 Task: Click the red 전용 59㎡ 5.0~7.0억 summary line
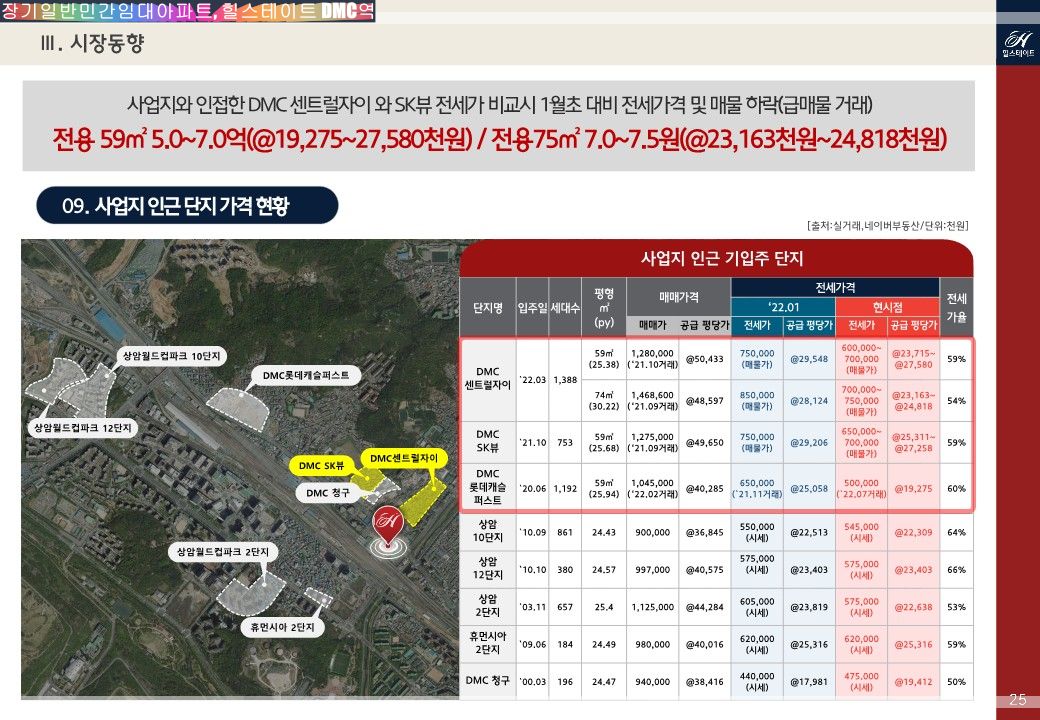(499, 139)
